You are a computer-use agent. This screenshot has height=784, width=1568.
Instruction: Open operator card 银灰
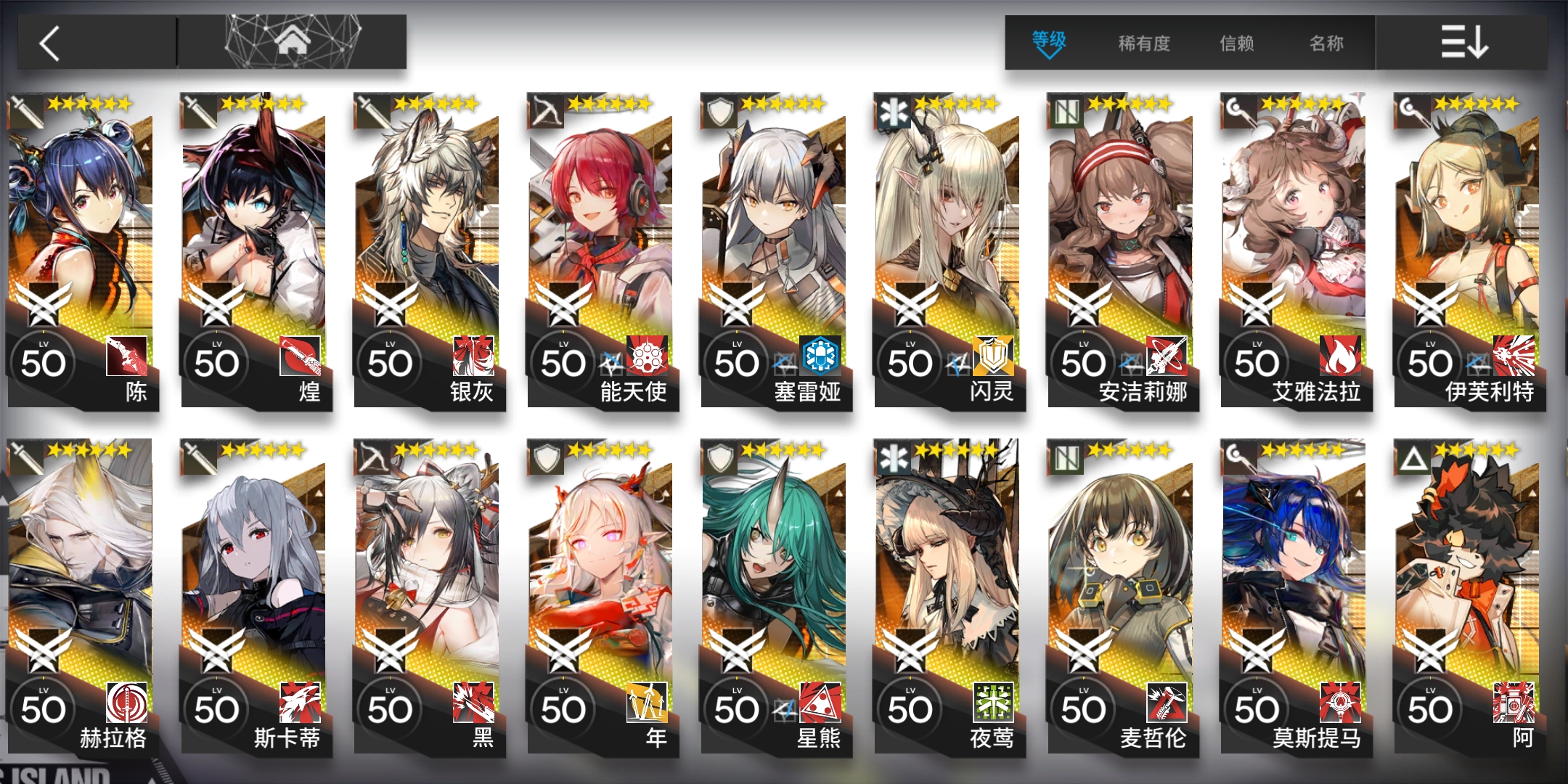428,250
